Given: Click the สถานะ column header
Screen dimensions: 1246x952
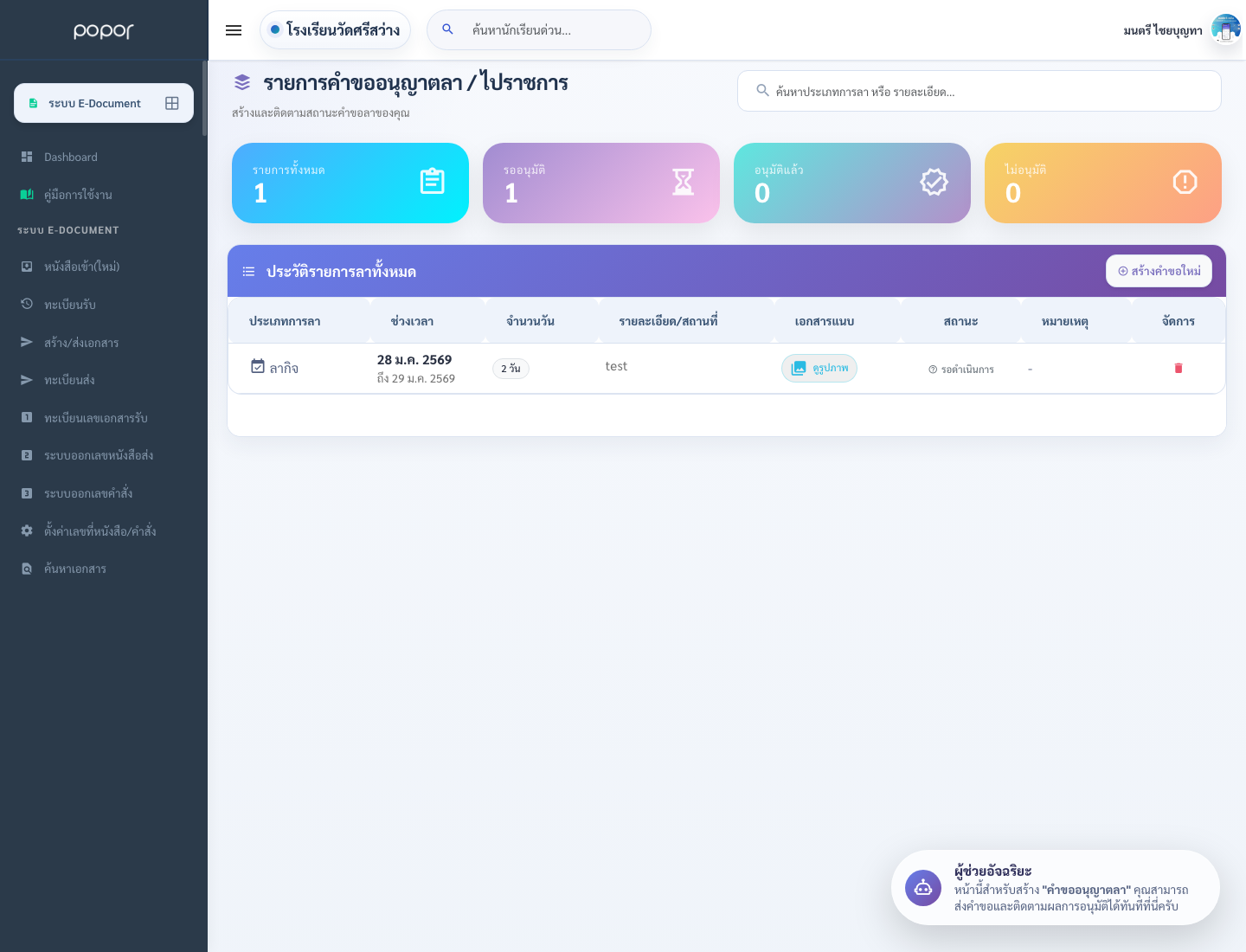Looking at the screenshot, I should click(961, 321).
